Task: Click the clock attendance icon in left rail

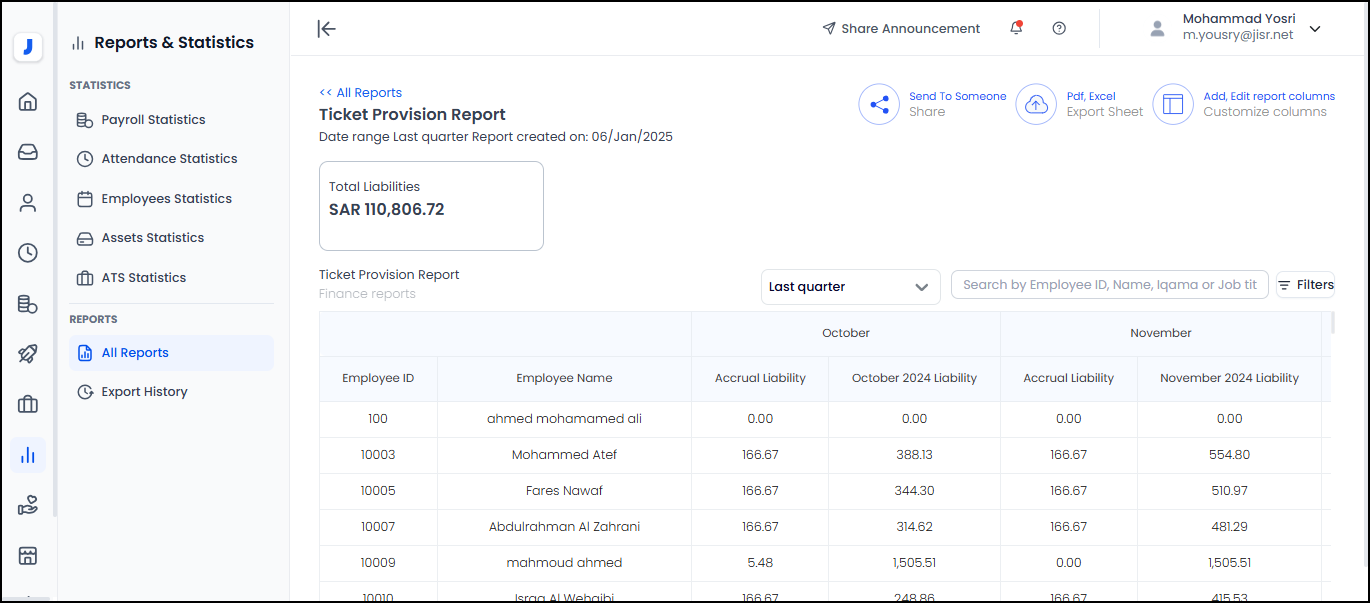Action: click(28, 253)
